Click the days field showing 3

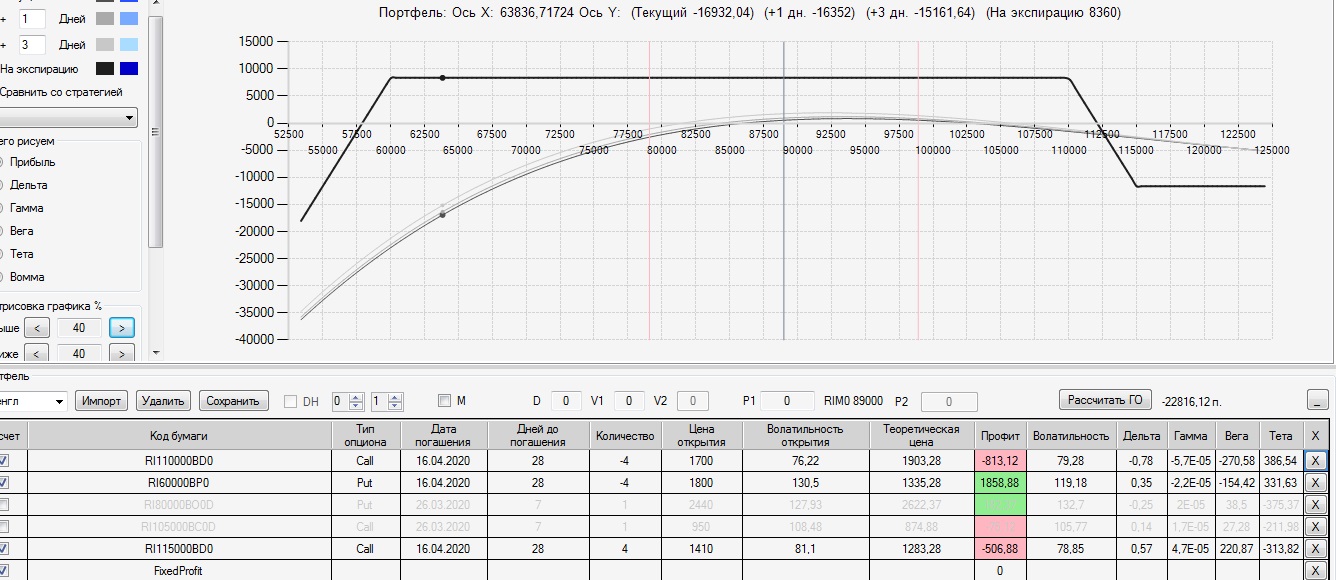click(x=31, y=44)
